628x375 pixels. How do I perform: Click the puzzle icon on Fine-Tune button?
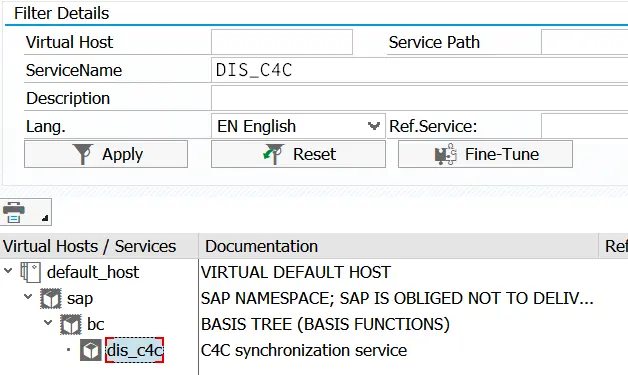(x=446, y=154)
